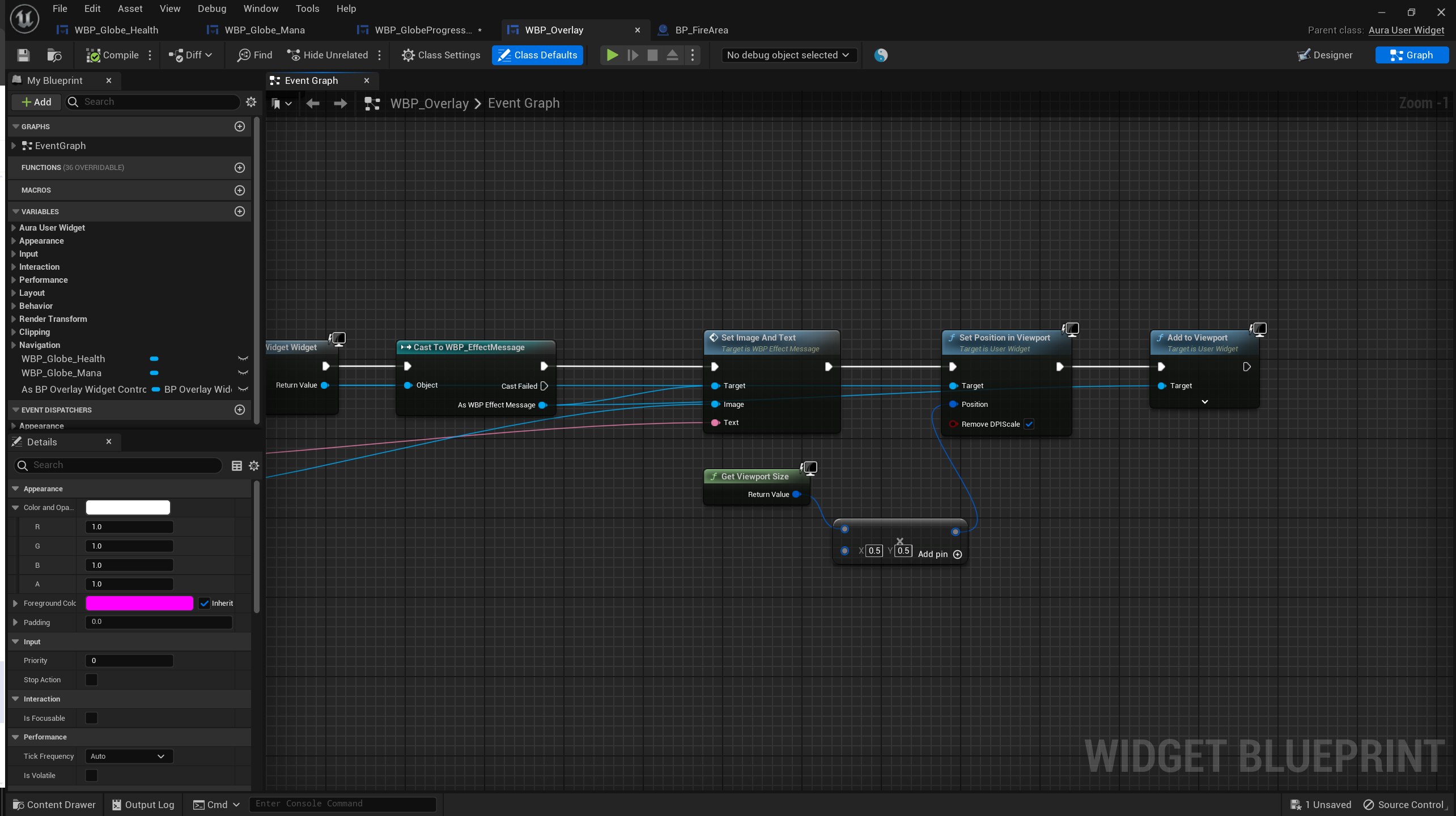Open Class Settings
1456x816 pixels.
[440, 55]
